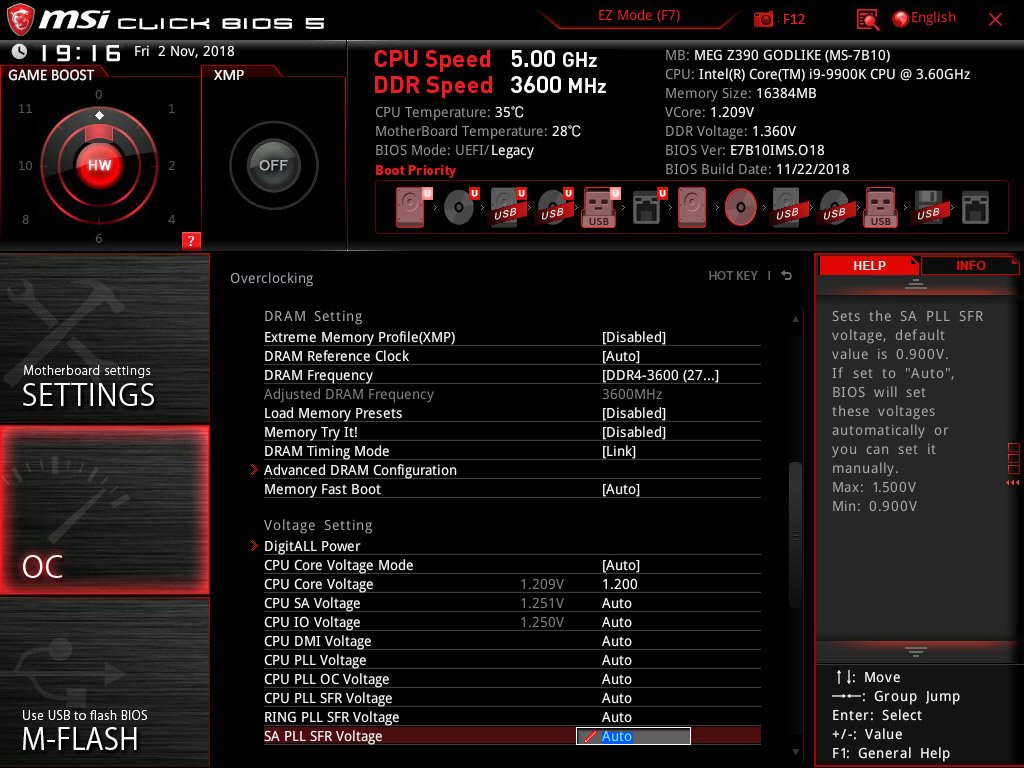Click the Adjusted DRAM Frequency 3600MHz row
Screen dimensions: 1024x768
pyautogui.click(x=512, y=394)
